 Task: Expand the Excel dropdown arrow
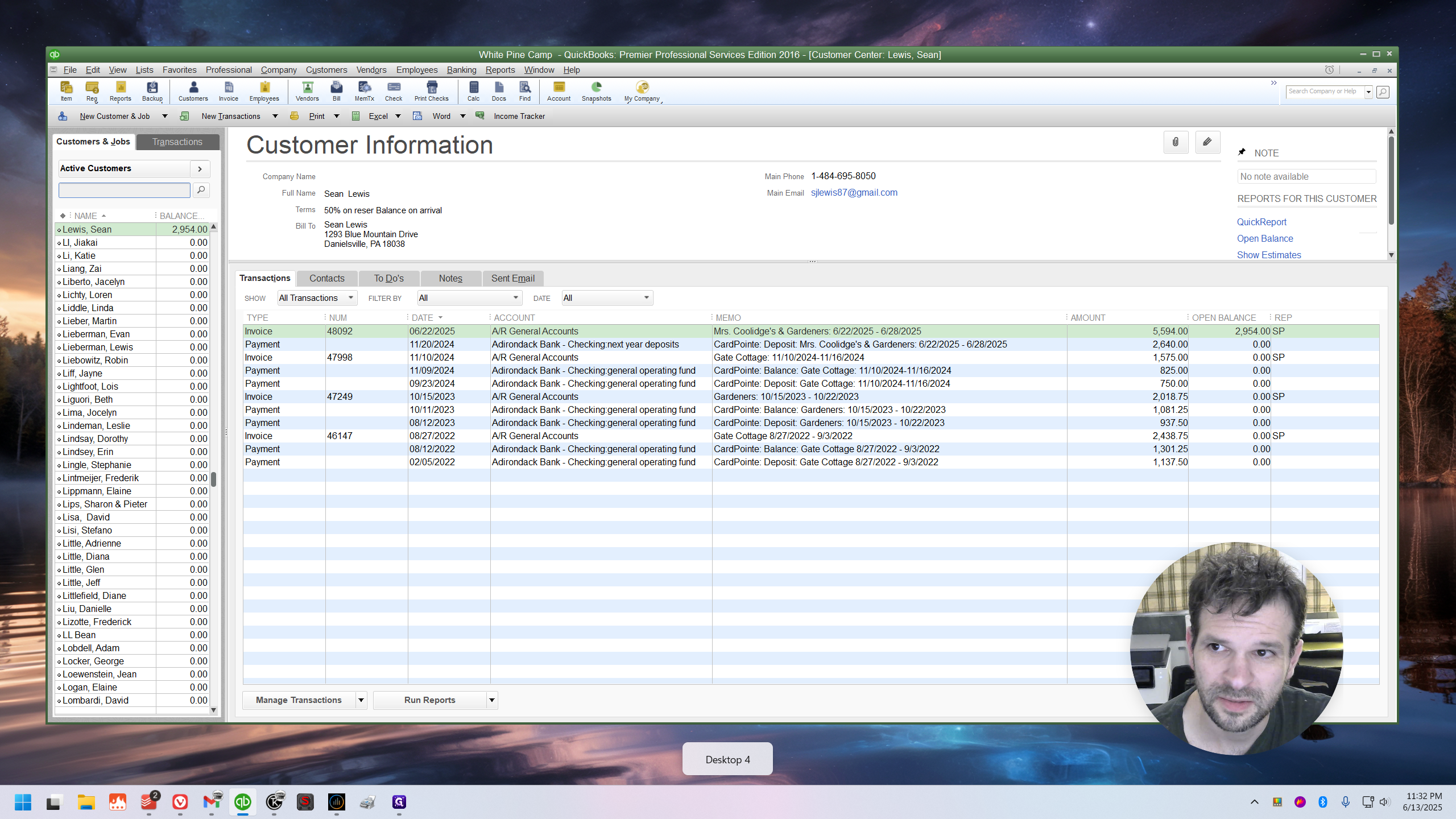click(398, 116)
